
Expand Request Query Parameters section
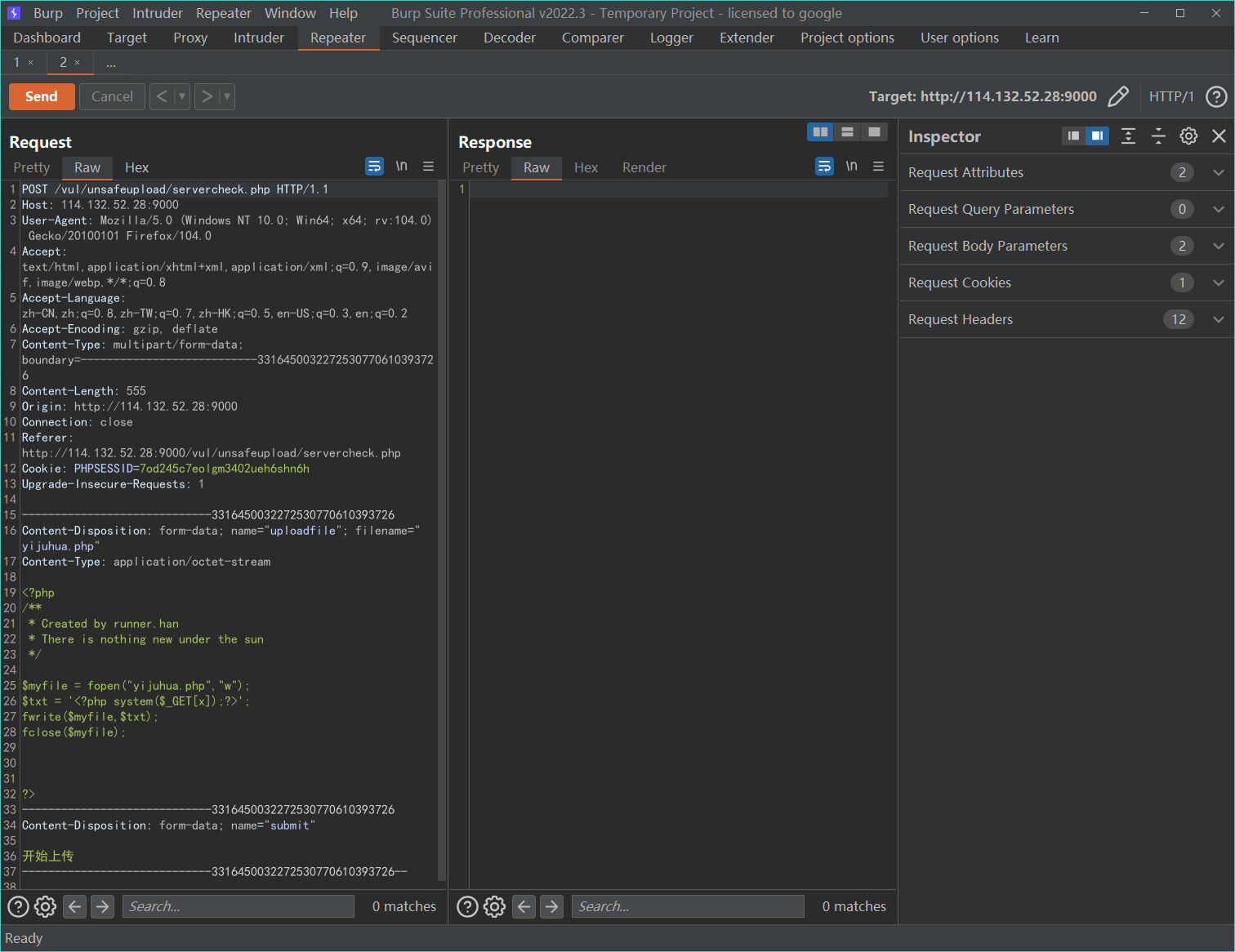pos(1067,209)
